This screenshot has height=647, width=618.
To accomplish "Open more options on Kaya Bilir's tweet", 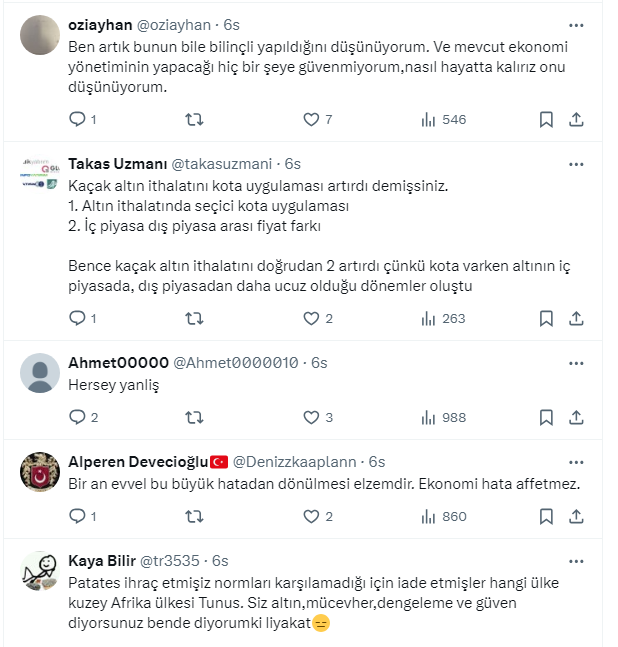I will 576,561.
